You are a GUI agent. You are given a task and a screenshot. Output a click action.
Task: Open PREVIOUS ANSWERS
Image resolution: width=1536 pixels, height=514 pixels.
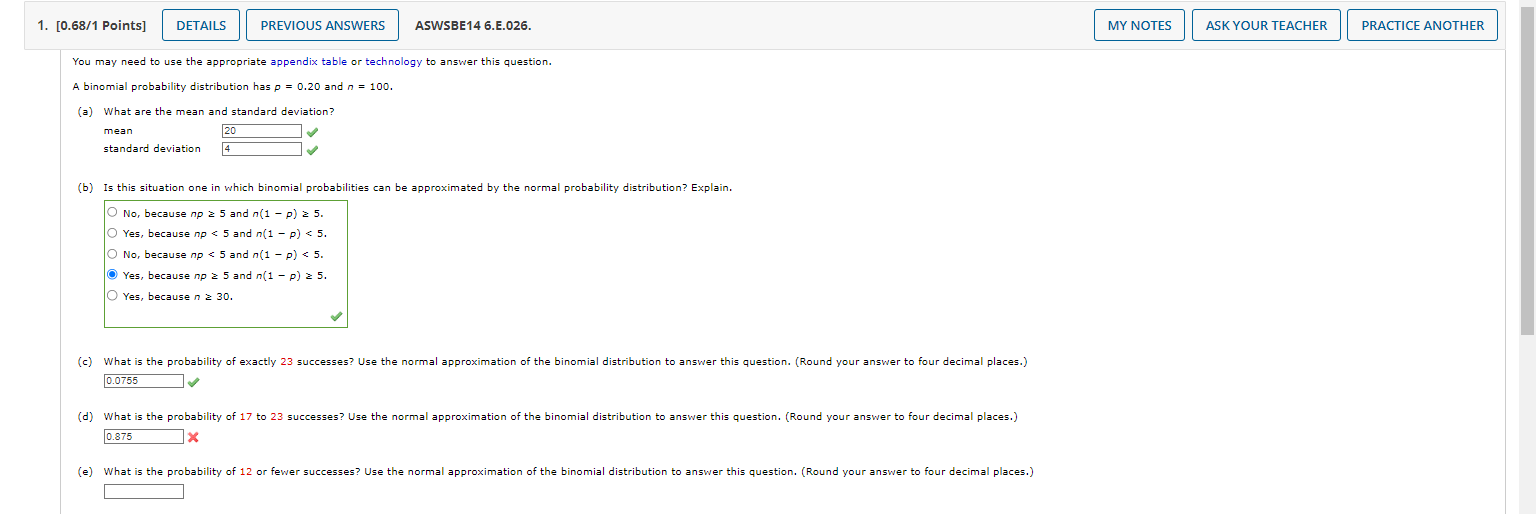click(x=322, y=25)
